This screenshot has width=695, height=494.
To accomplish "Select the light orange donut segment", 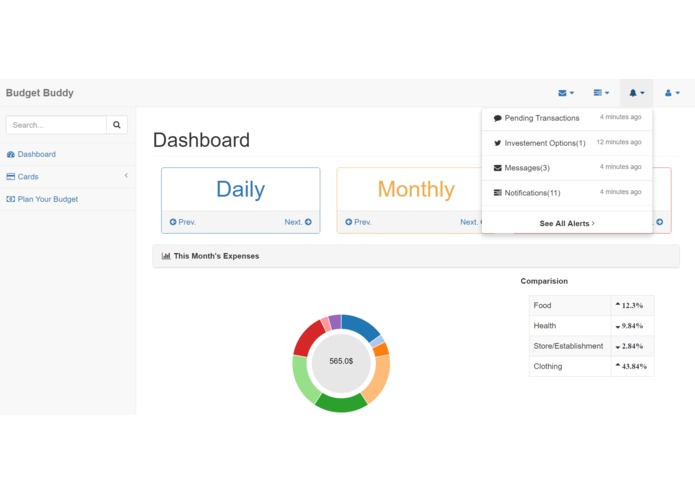I will (x=378, y=379).
